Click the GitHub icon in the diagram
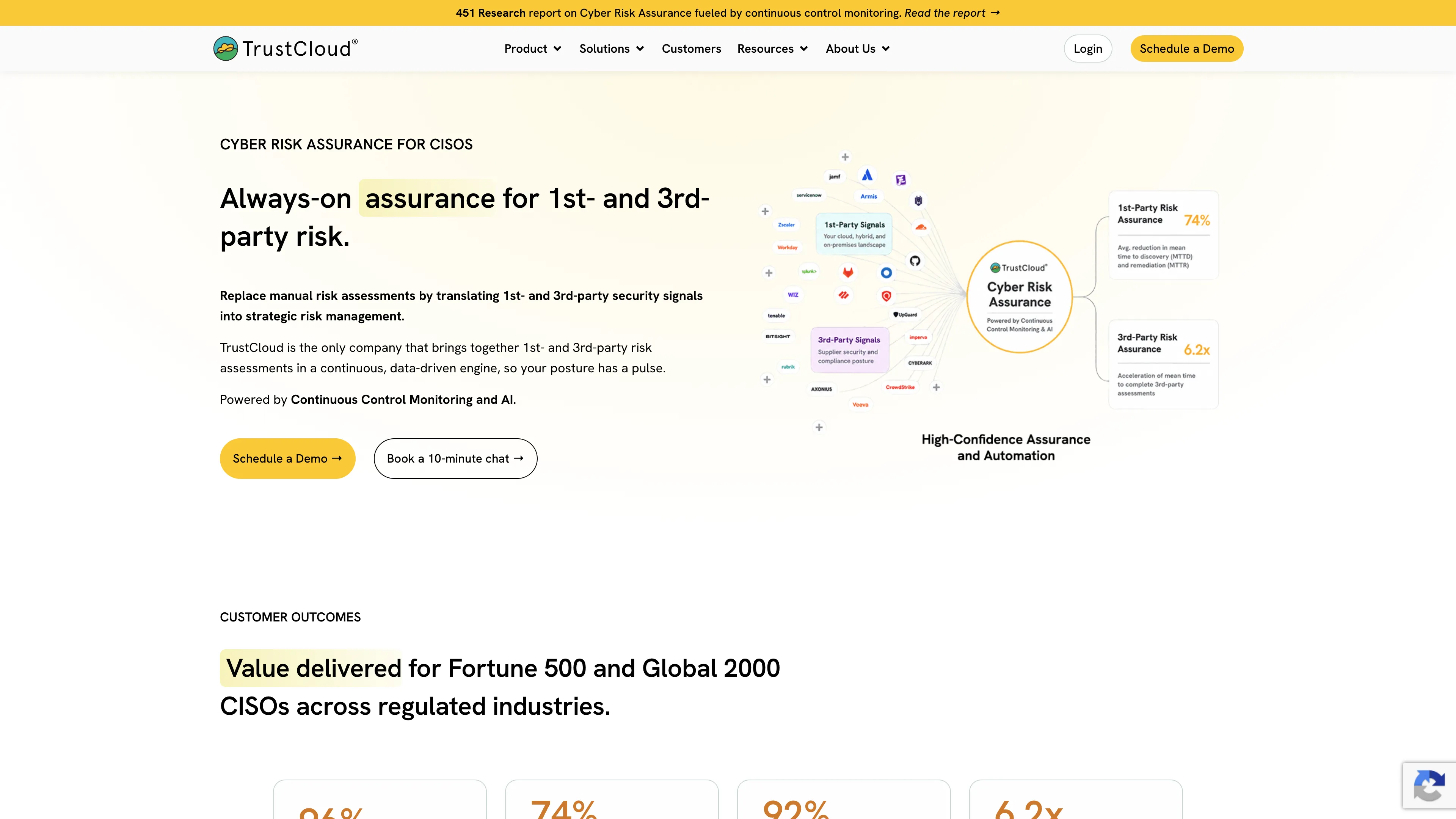 915,260
